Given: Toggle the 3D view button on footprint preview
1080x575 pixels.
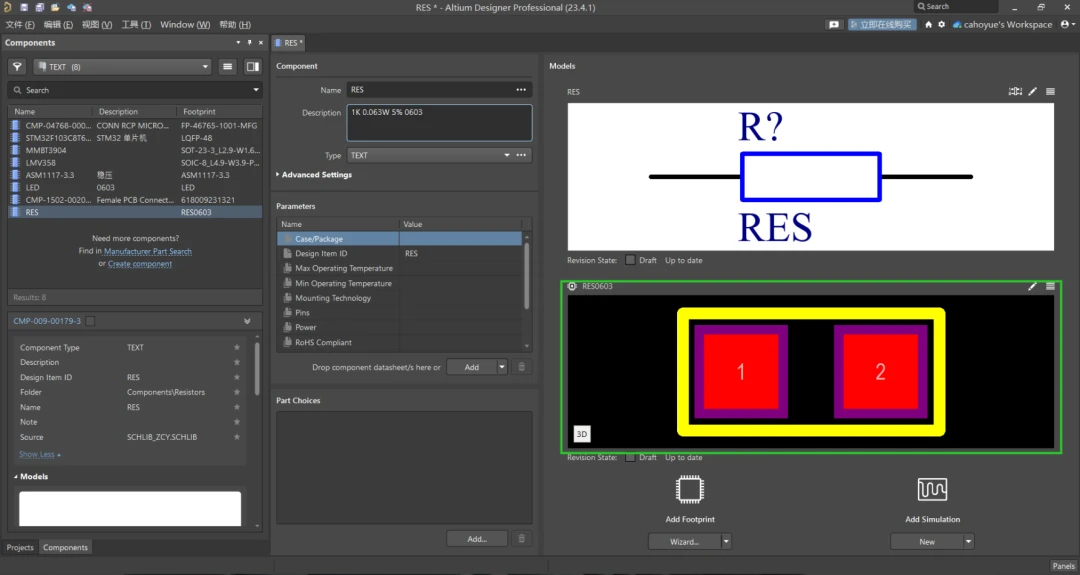Looking at the screenshot, I should 582,434.
